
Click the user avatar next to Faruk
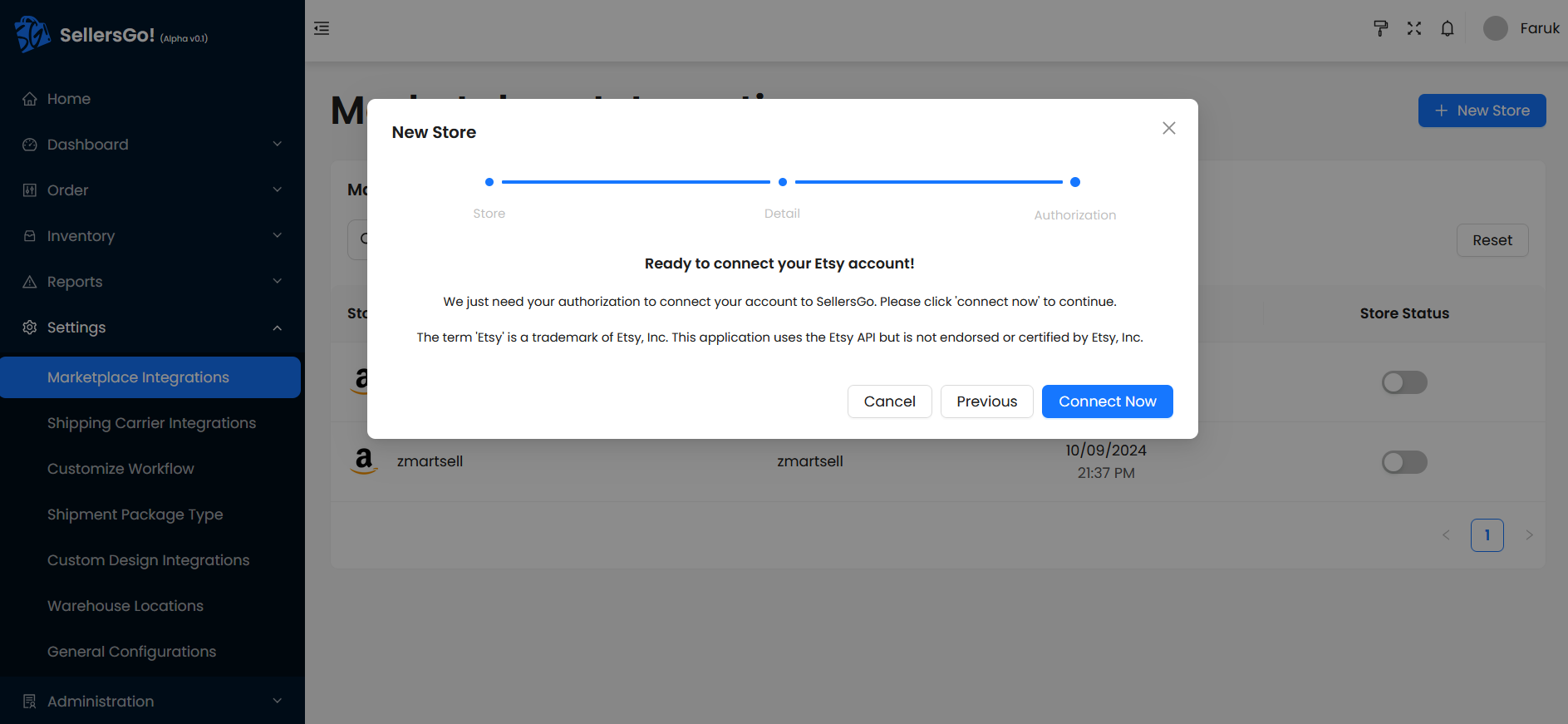1495,29
